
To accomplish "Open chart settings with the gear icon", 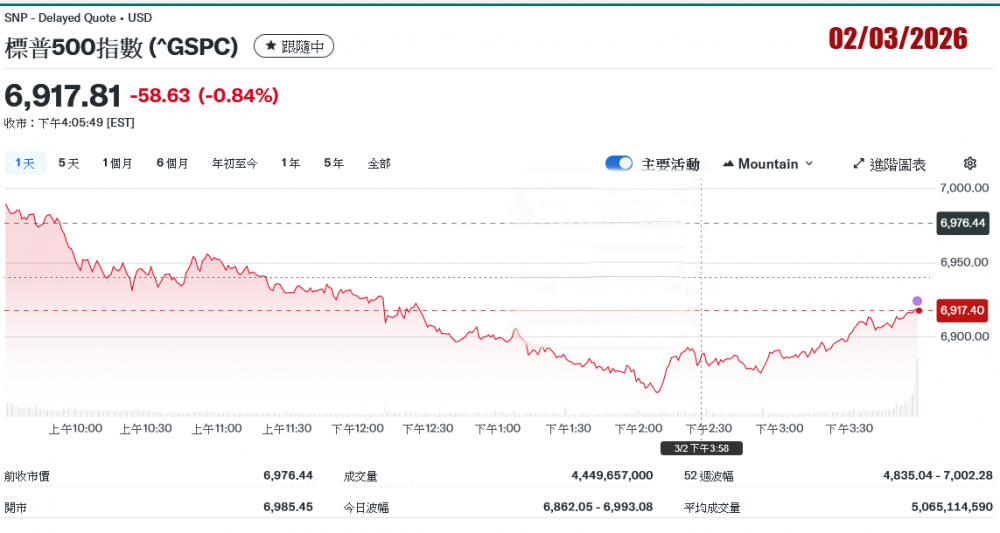I will [x=969, y=164].
